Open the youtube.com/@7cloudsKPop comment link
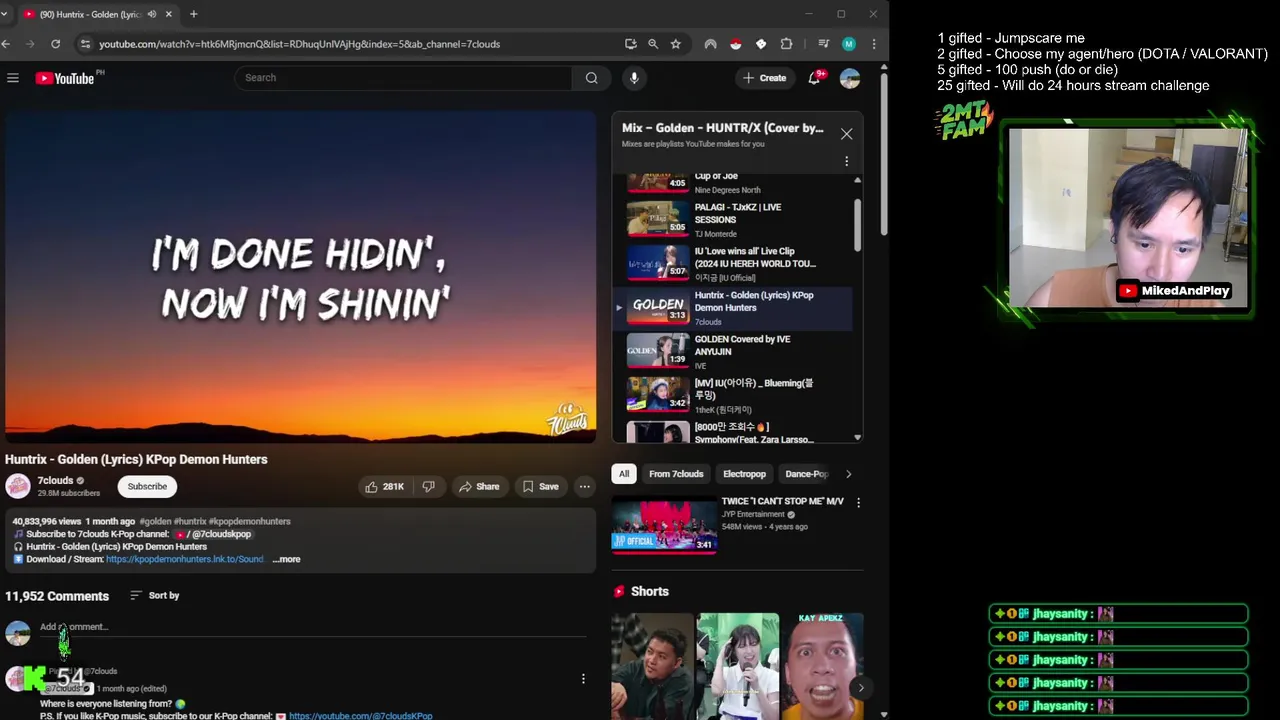This screenshot has height=720, width=1280. (361, 716)
